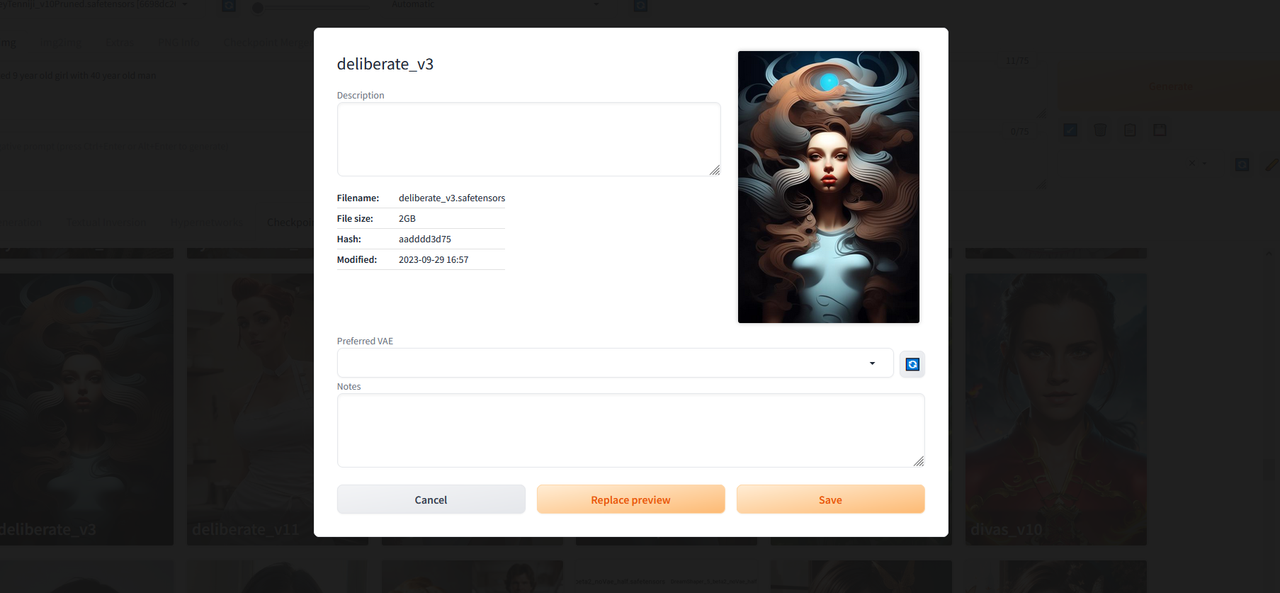Select the divas_v10 checkpoint card
Image resolution: width=1280 pixels, height=593 pixels.
point(1055,409)
